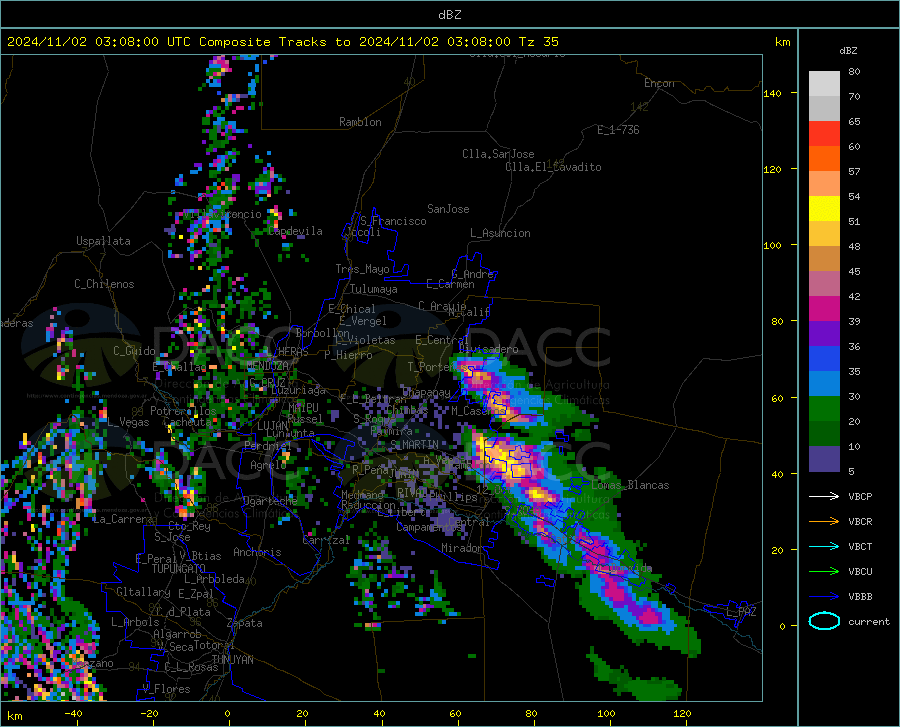Click the 'km' label at bottom-left corner
Viewport: 900px width, 727px height.
tap(14, 716)
